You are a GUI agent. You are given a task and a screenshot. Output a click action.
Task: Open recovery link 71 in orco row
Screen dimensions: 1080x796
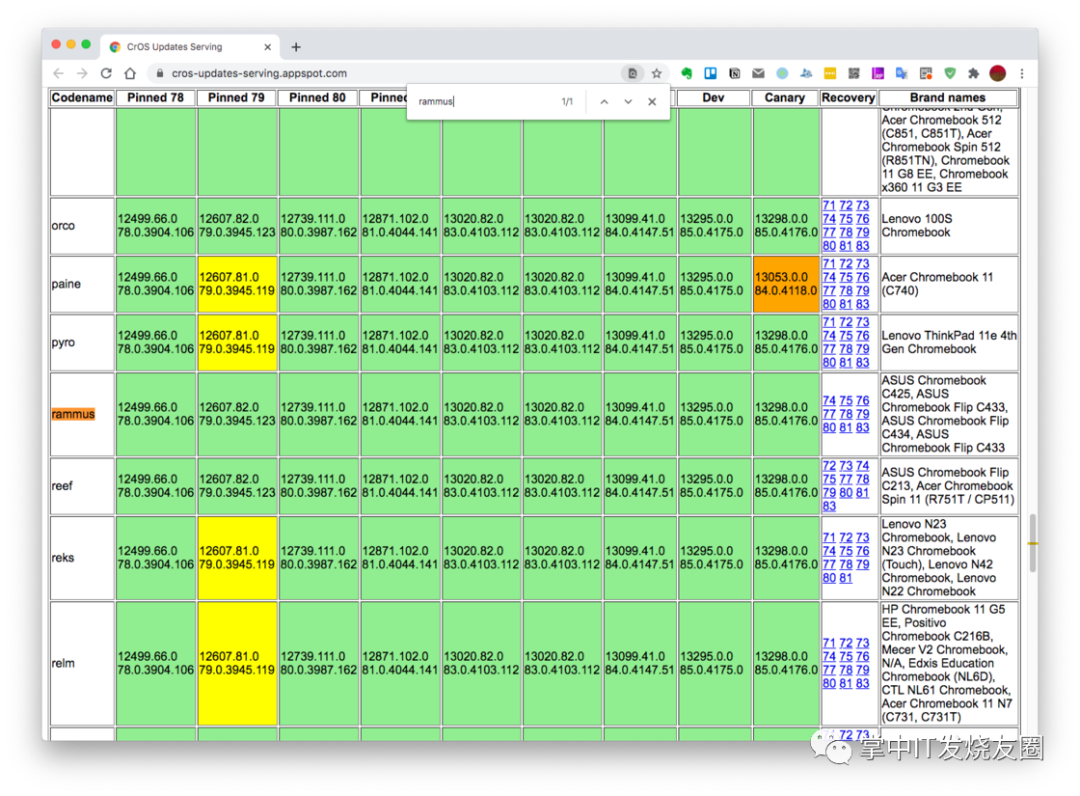click(829, 205)
